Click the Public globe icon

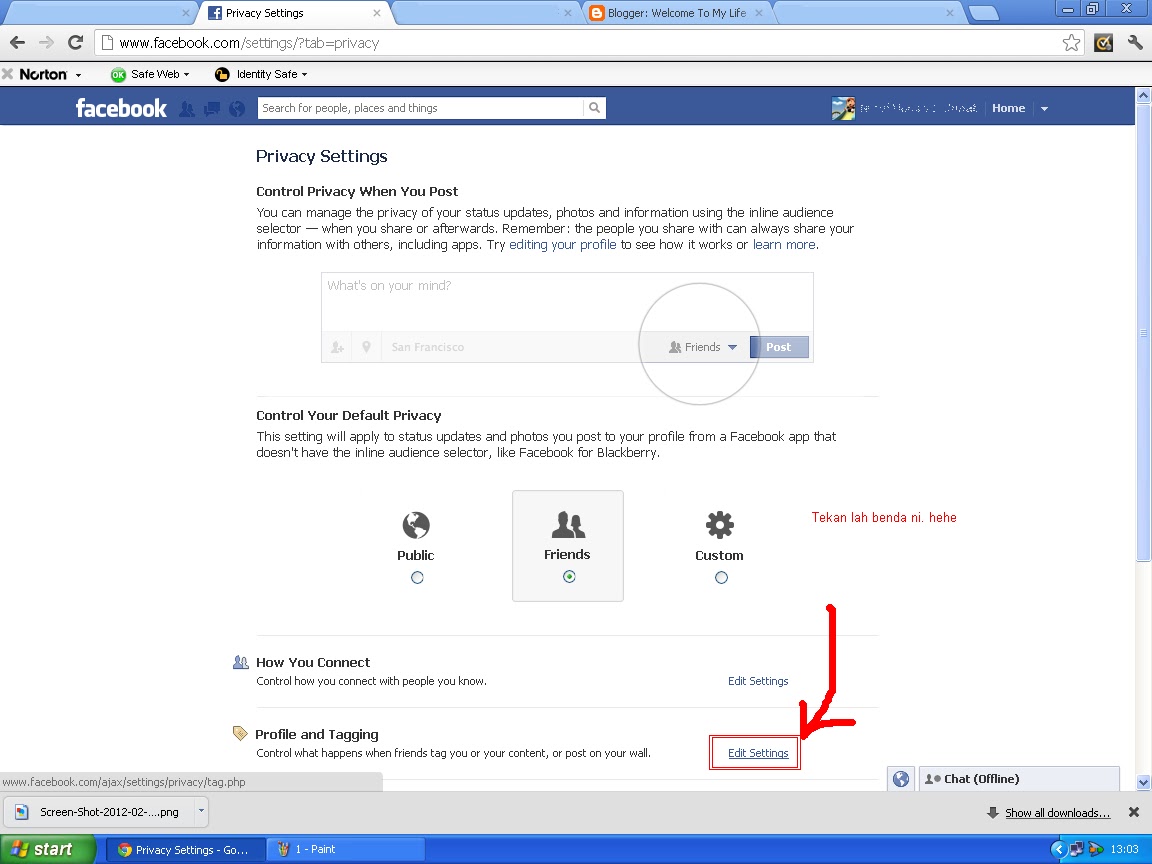416,525
